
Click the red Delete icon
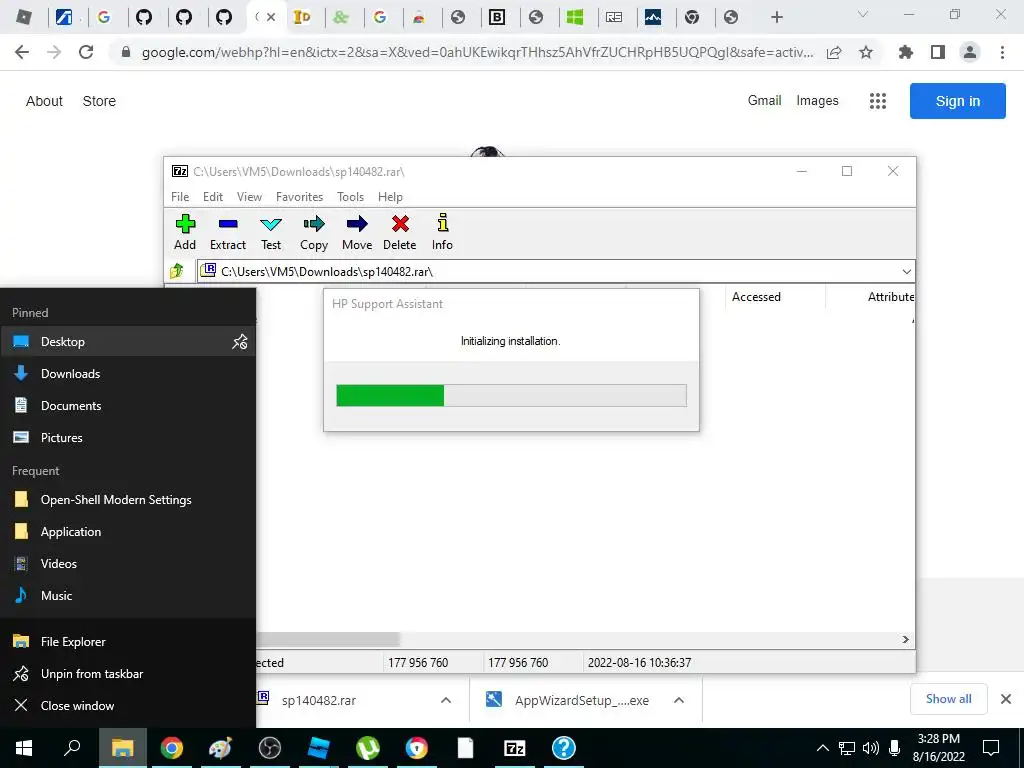pos(400,232)
